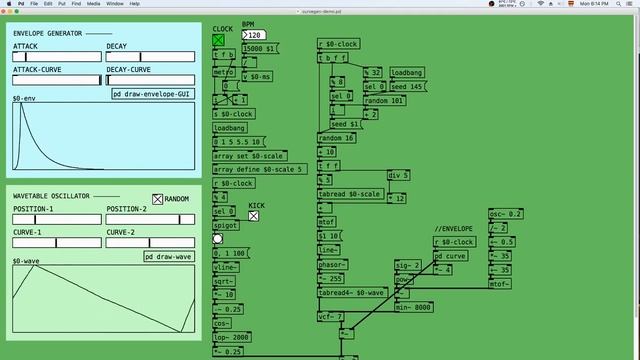
Task: Open the Put menu
Action: coord(62,4)
